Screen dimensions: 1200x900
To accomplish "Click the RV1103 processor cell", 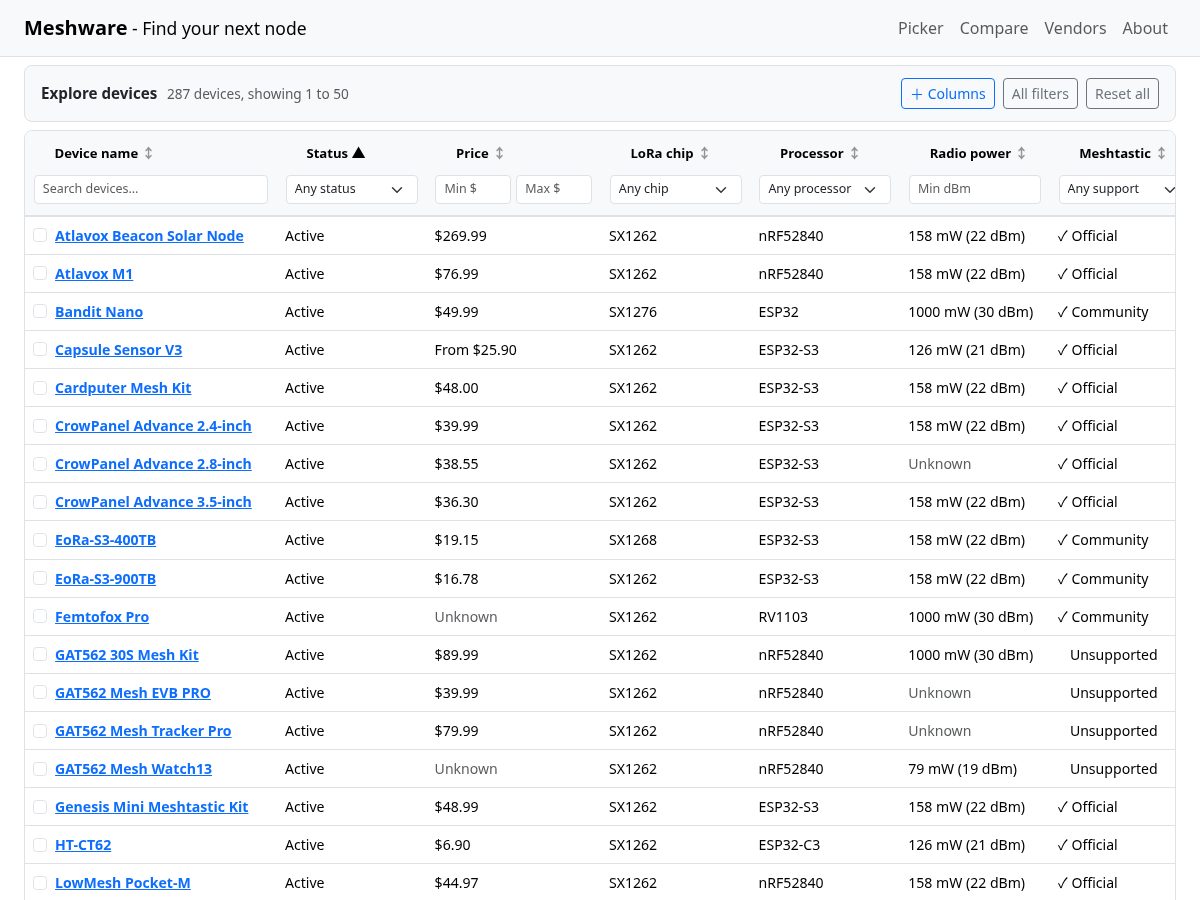I will (783, 617).
